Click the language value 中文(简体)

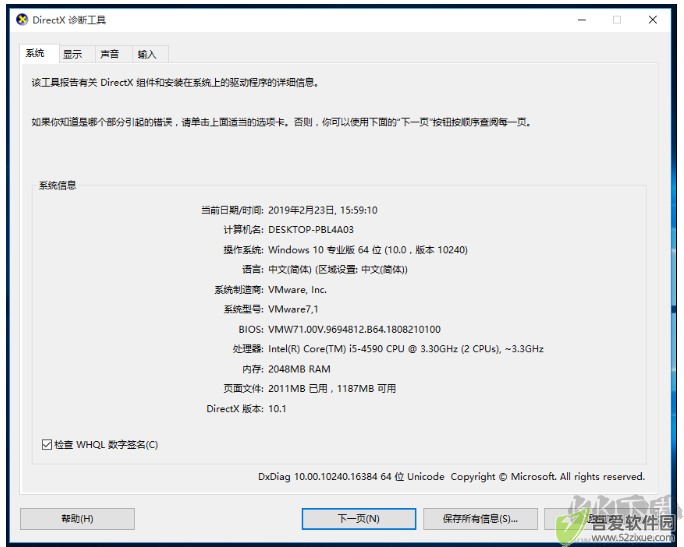point(338,270)
